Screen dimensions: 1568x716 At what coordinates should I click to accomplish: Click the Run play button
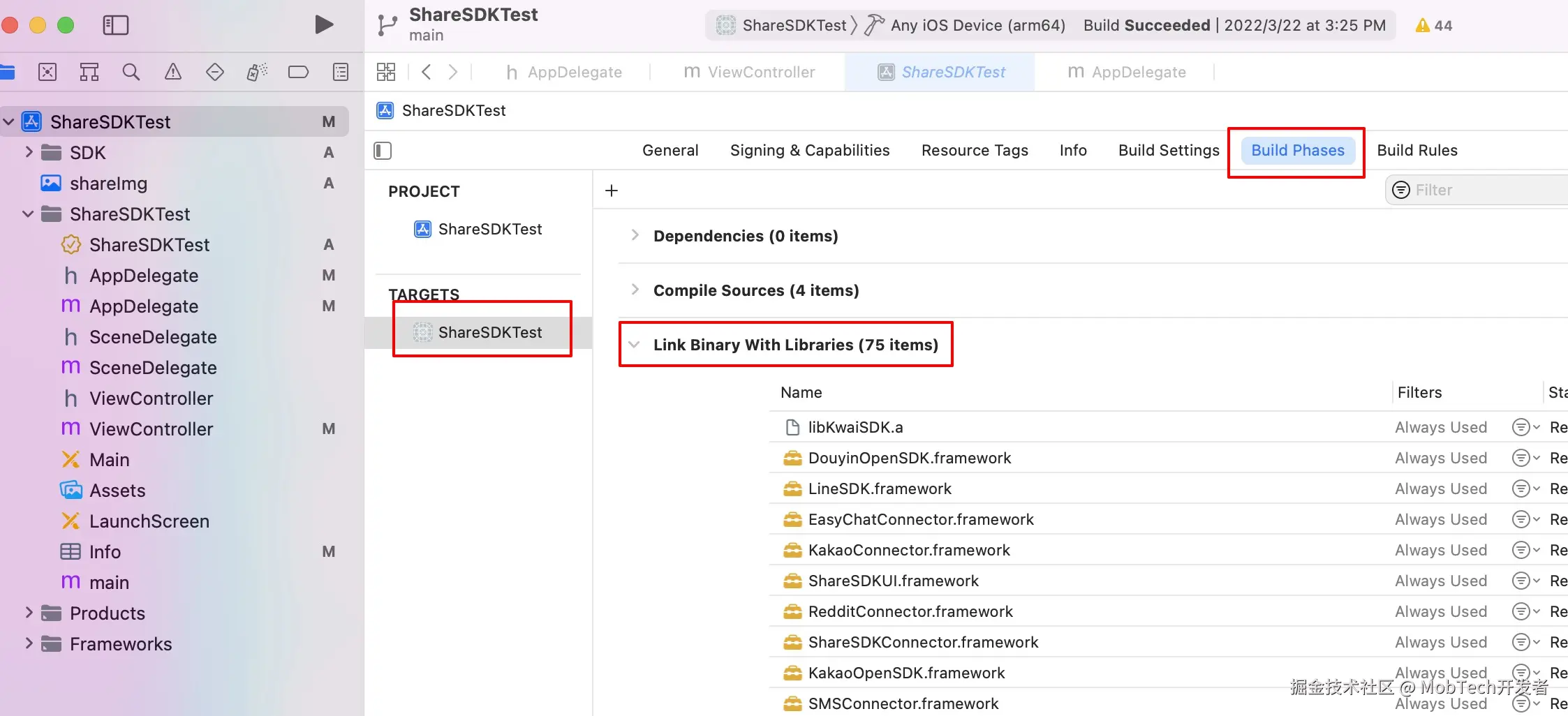[324, 25]
